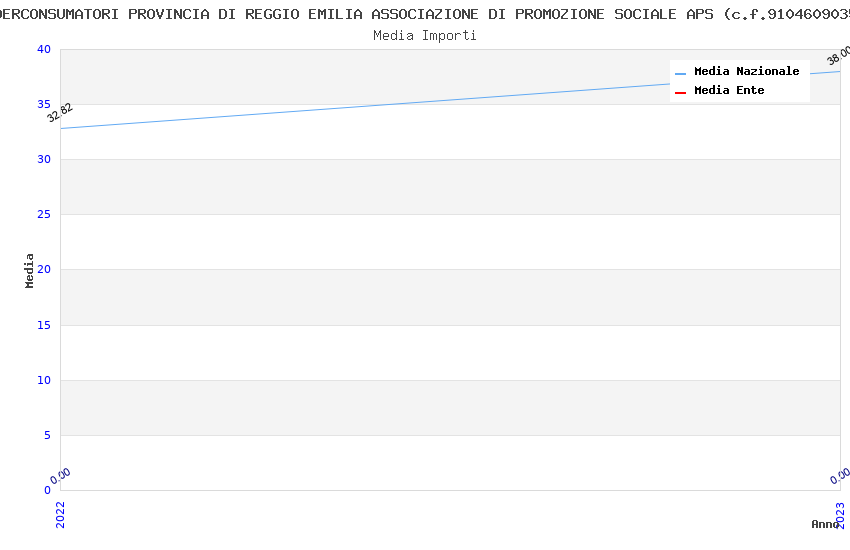850x550 pixels.
Task: Click the 20 tick on the y-axis
Action: [43, 270]
